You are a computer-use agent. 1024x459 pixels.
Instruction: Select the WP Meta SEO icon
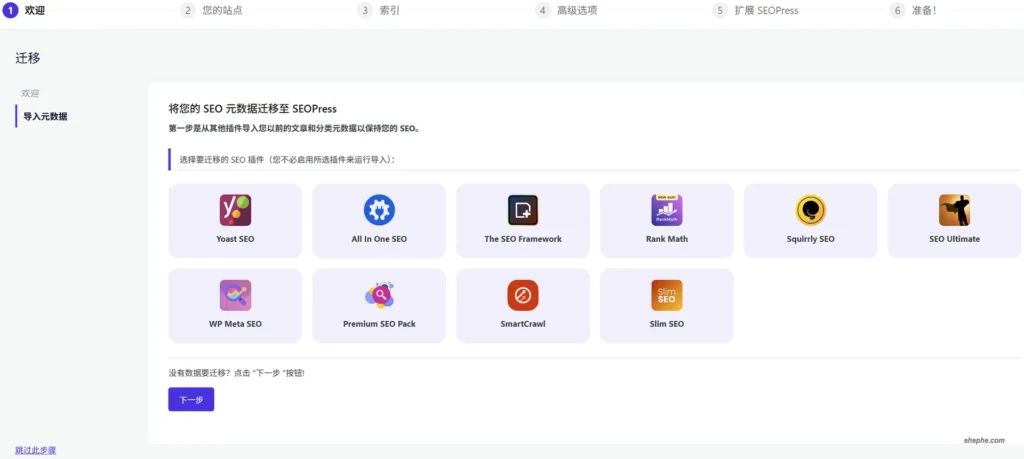(x=235, y=295)
